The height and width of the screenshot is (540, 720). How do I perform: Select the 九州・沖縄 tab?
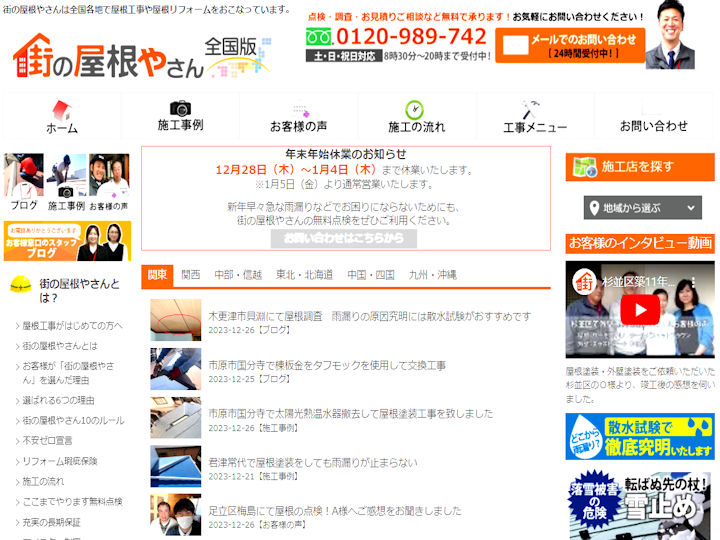[x=432, y=275]
